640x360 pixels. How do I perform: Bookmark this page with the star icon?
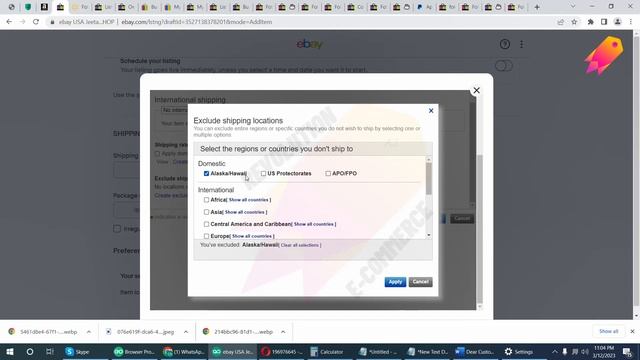574,22
